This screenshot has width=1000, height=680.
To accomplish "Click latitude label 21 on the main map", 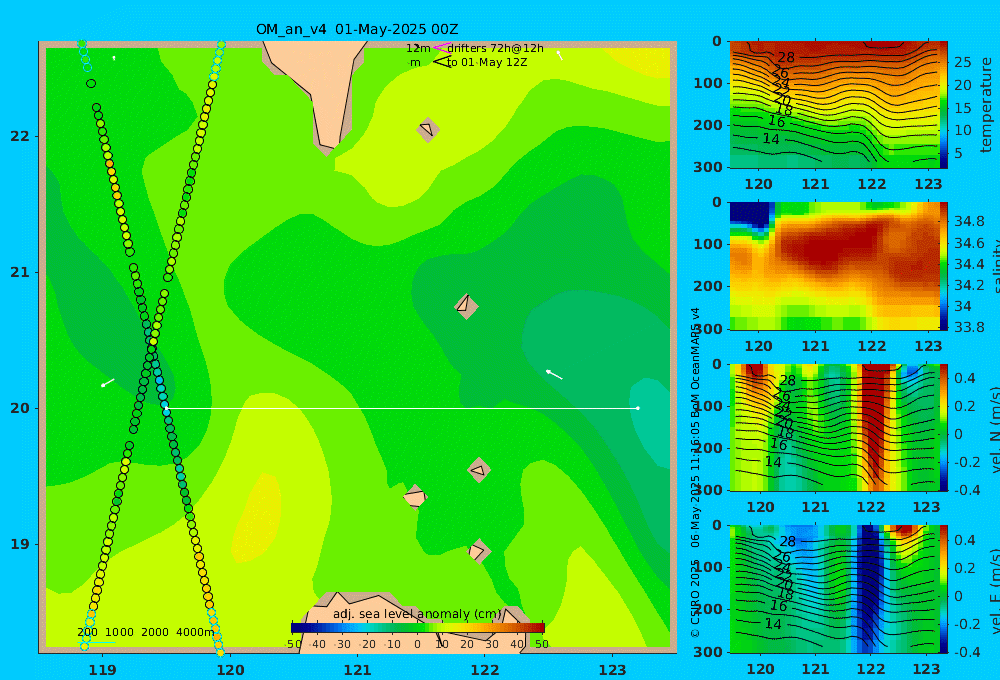I will coord(20,272).
